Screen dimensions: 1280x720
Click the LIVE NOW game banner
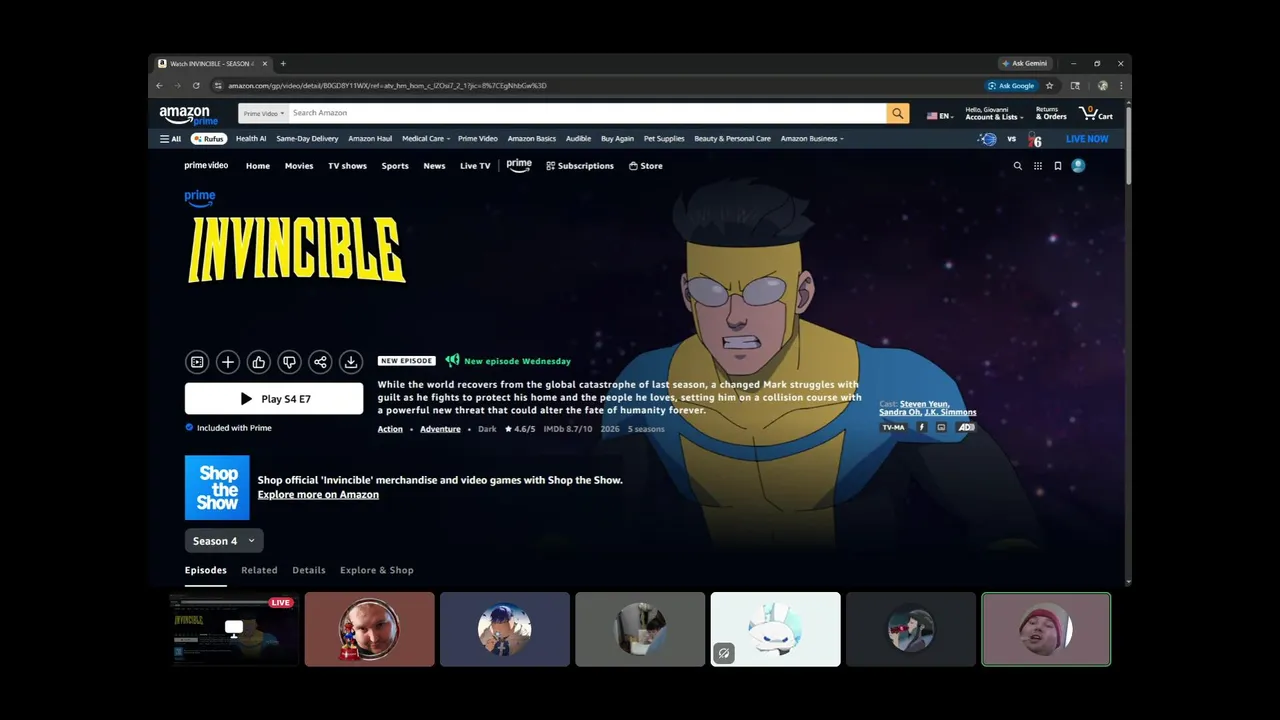(x=1087, y=139)
